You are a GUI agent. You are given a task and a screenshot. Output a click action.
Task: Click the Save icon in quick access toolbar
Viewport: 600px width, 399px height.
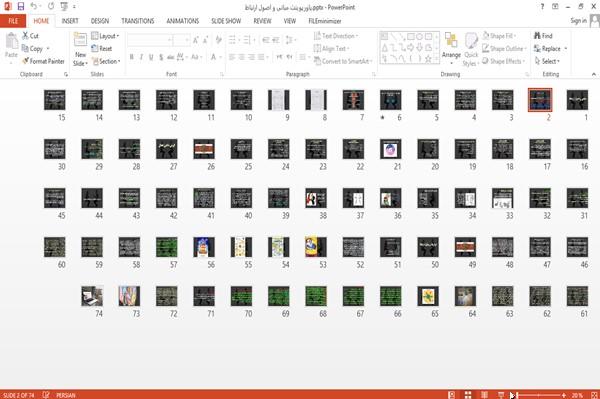(21, 7)
